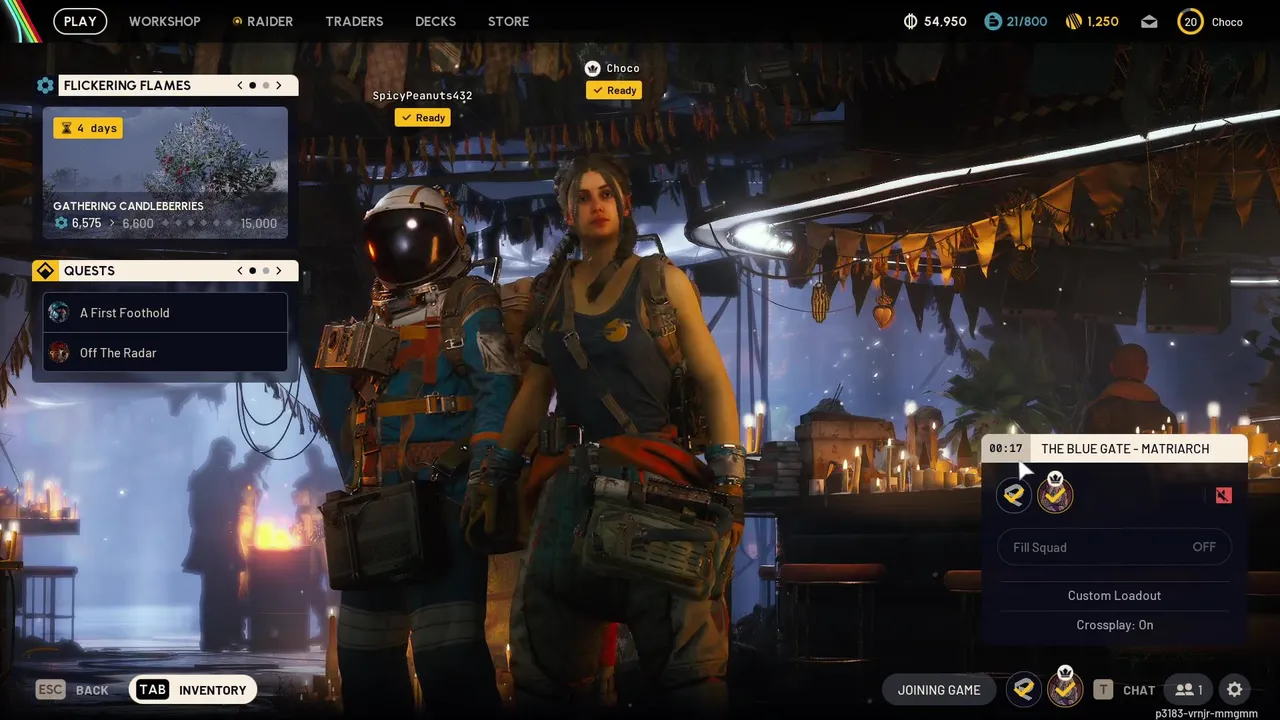Open Custom Loadout
This screenshot has height=720, width=1280.
point(1114,595)
